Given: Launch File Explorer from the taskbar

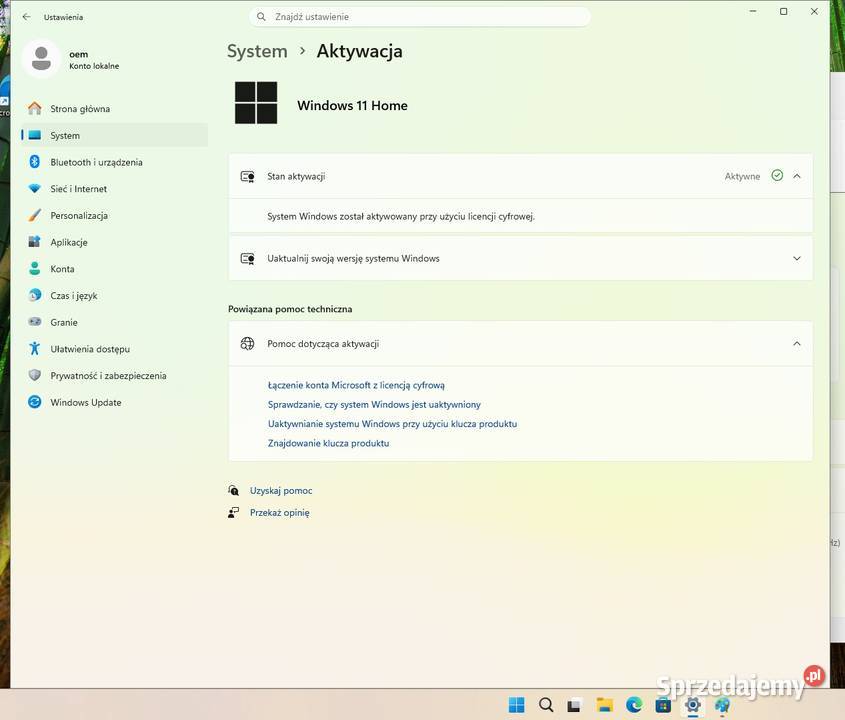Looking at the screenshot, I should [x=605, y=704].
